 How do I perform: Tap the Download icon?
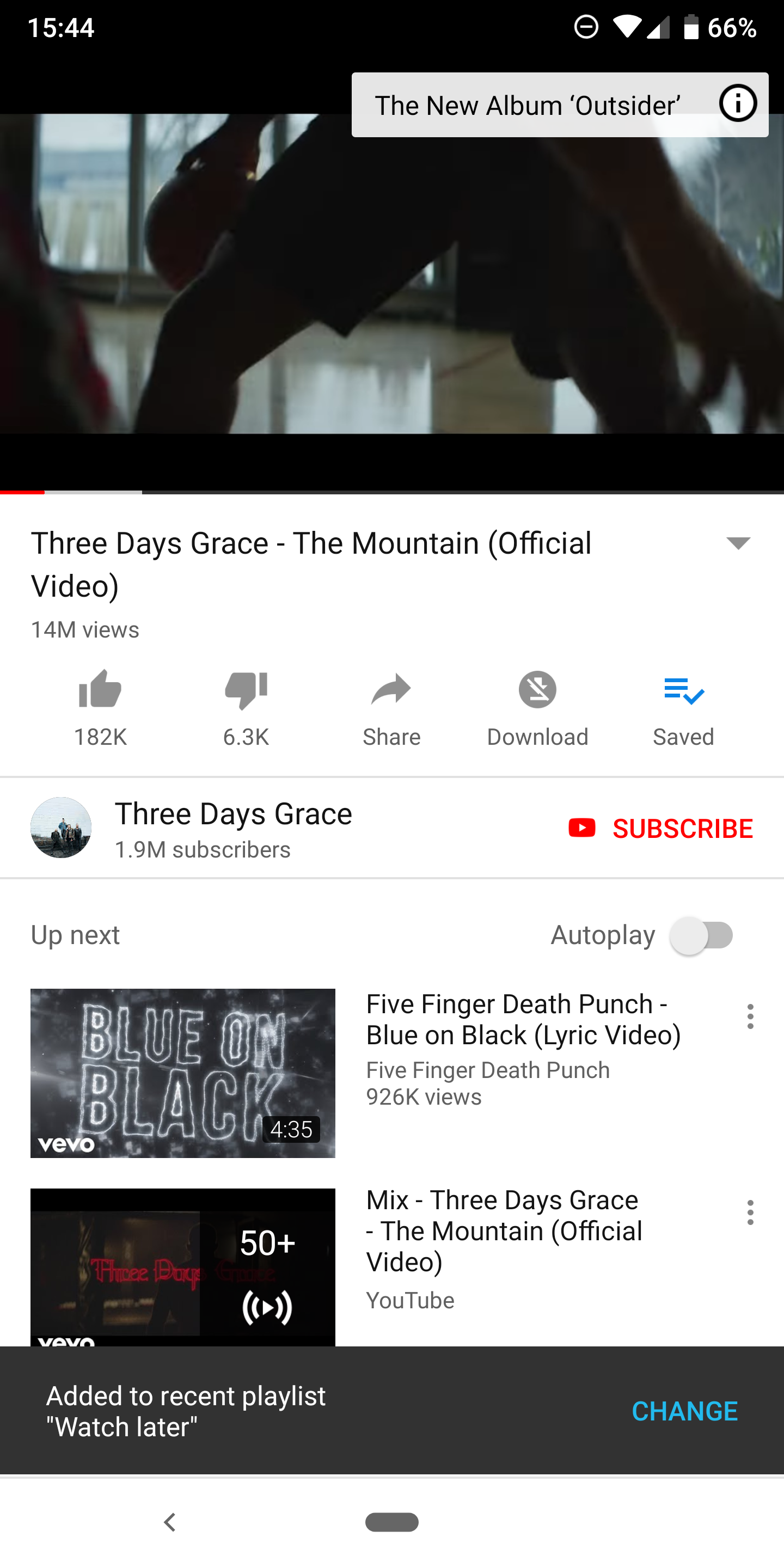537,689
